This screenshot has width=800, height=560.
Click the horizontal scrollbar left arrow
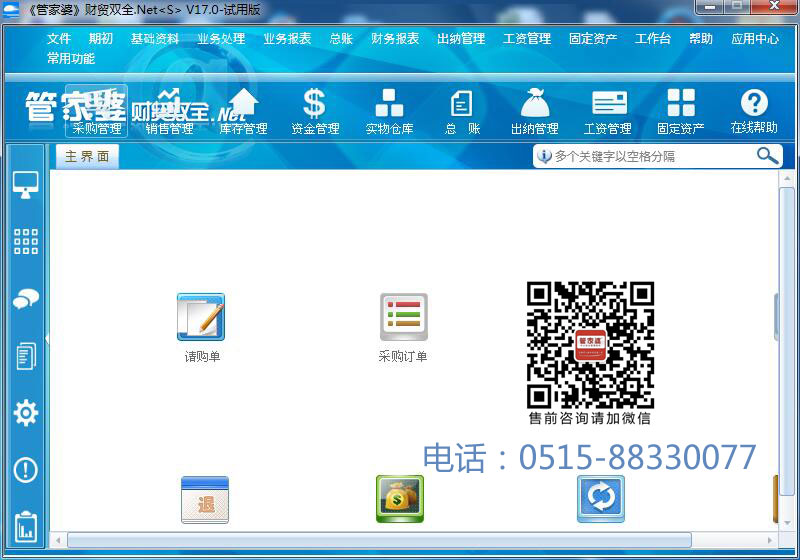(x=58, y=540)
